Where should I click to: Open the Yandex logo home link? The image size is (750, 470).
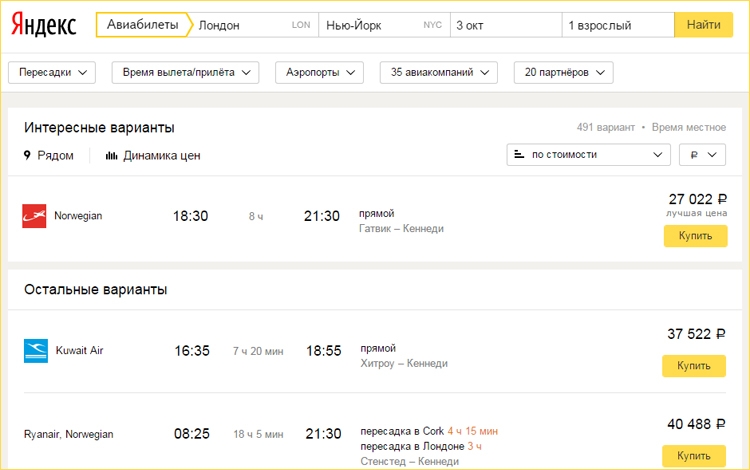coord(44,25)
